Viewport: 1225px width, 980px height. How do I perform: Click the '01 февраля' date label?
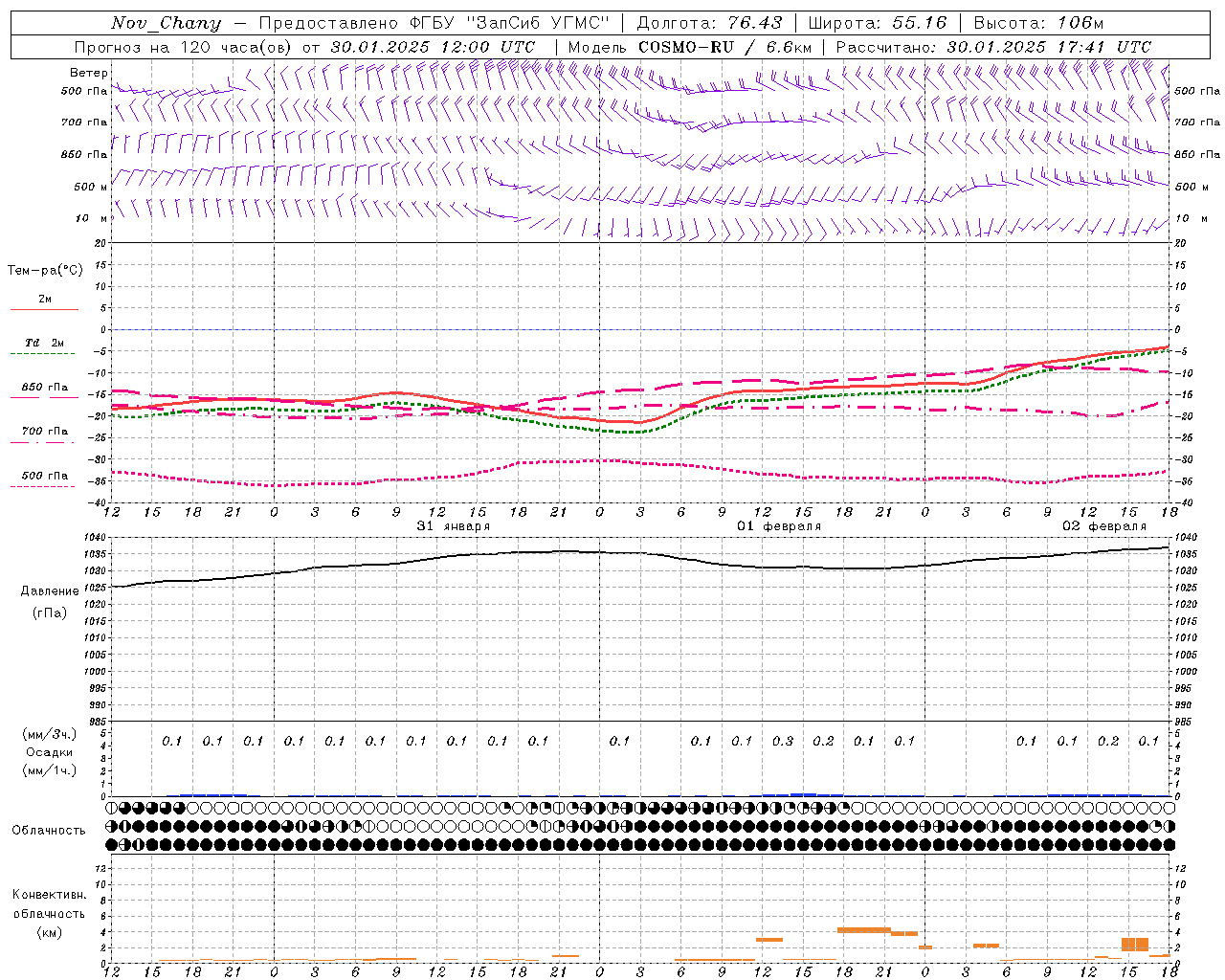click(x=778, y=526)
